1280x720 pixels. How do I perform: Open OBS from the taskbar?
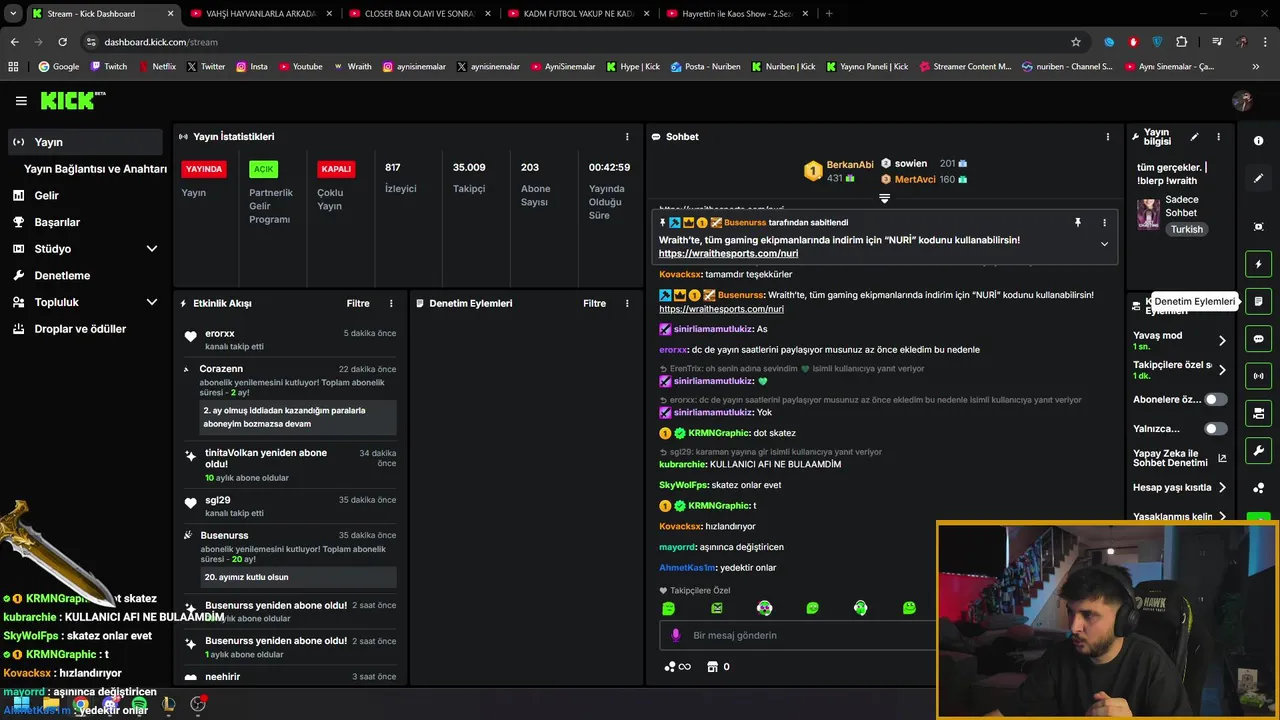[x=198, y=705]
